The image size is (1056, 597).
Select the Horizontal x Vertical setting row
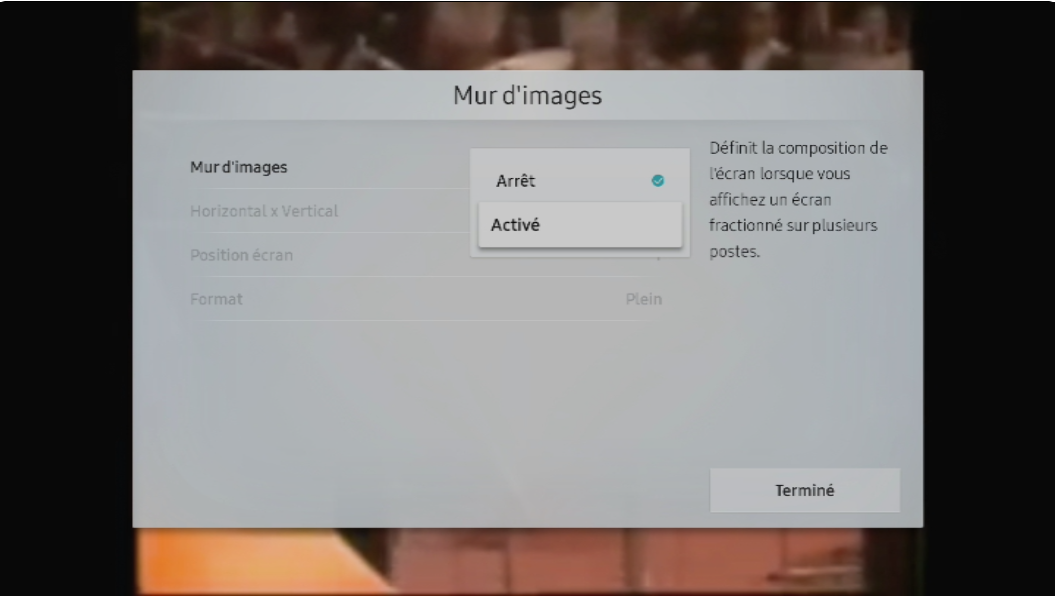264,211
